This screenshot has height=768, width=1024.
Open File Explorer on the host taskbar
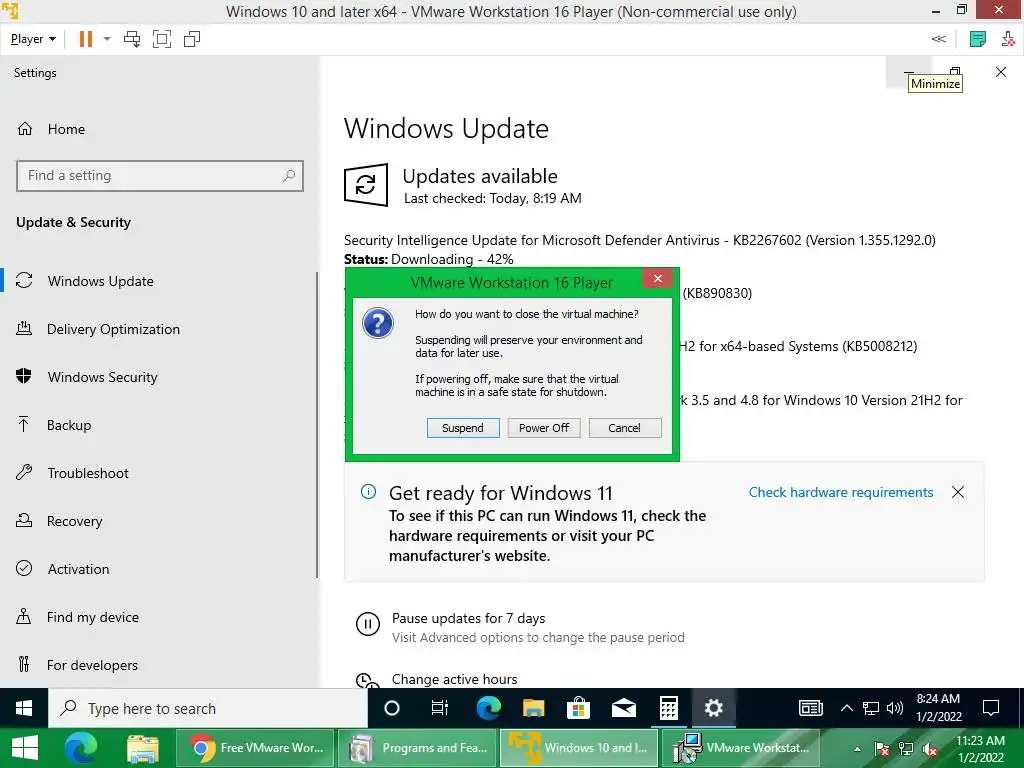tap(143, 748)
